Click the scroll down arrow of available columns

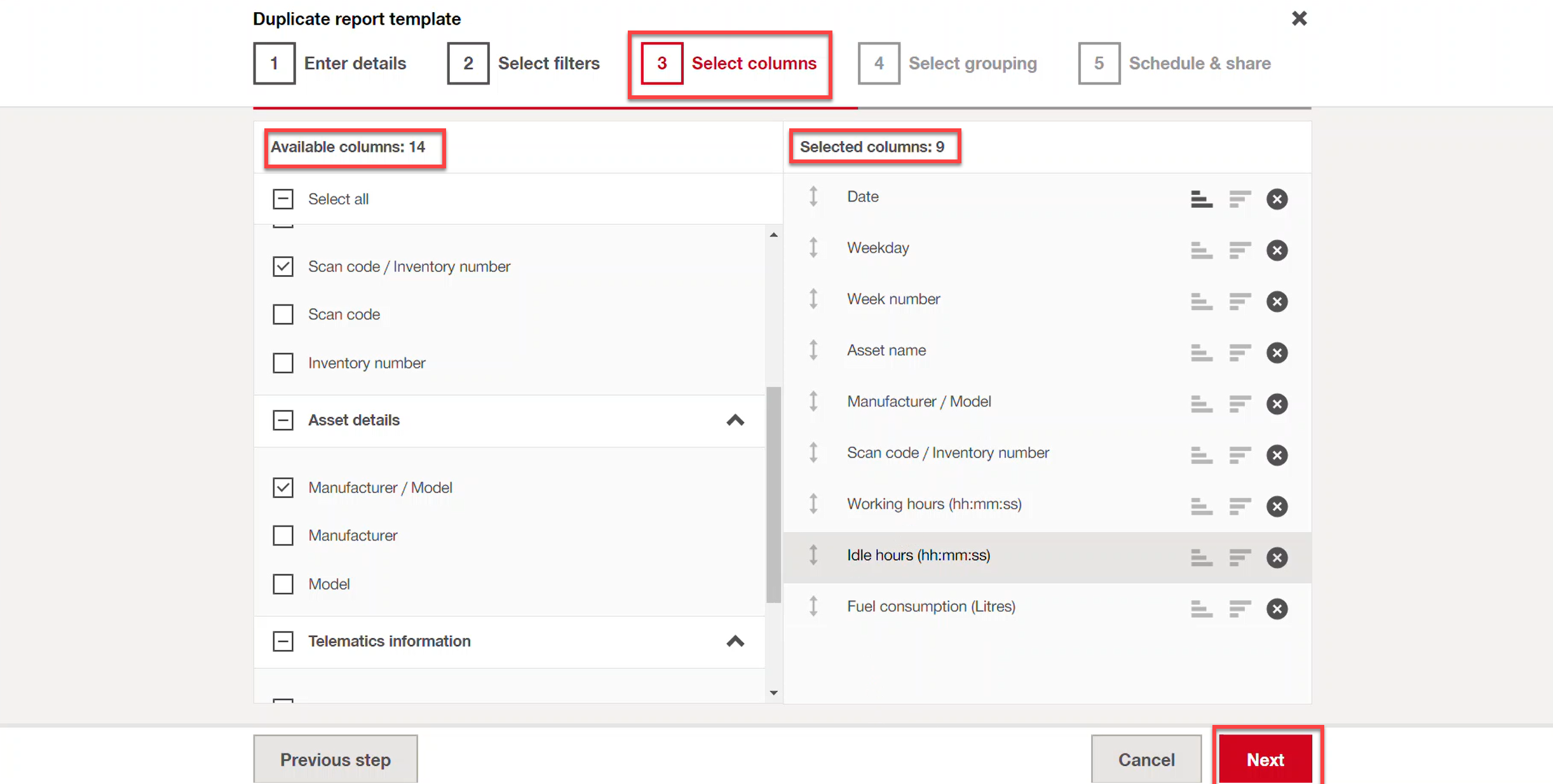coord(773,693)
